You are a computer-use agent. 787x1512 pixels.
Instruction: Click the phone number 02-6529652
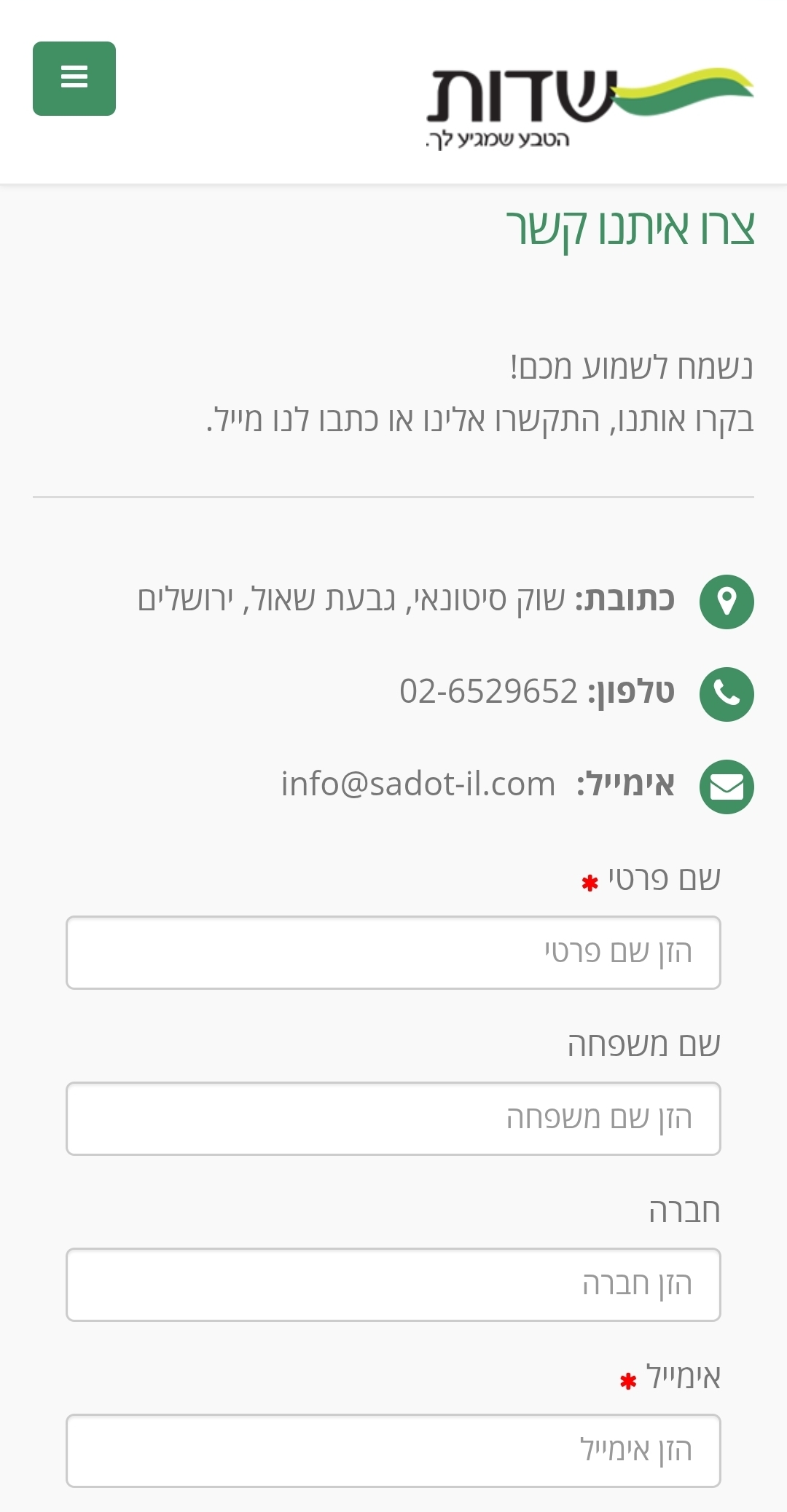[488, 691]
